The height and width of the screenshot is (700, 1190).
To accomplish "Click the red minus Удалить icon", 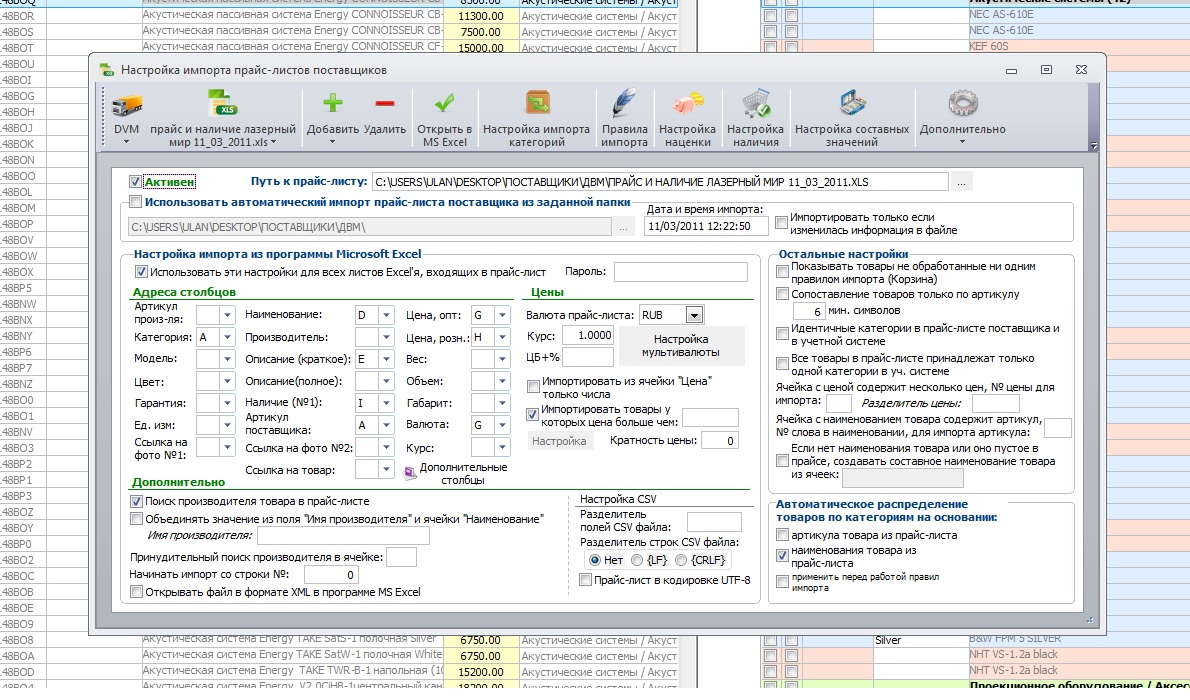I will (385, 104).
